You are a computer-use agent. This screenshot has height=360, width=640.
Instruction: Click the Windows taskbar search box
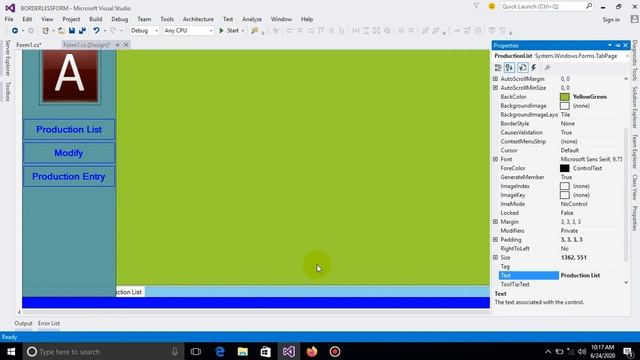coord(103,351)
